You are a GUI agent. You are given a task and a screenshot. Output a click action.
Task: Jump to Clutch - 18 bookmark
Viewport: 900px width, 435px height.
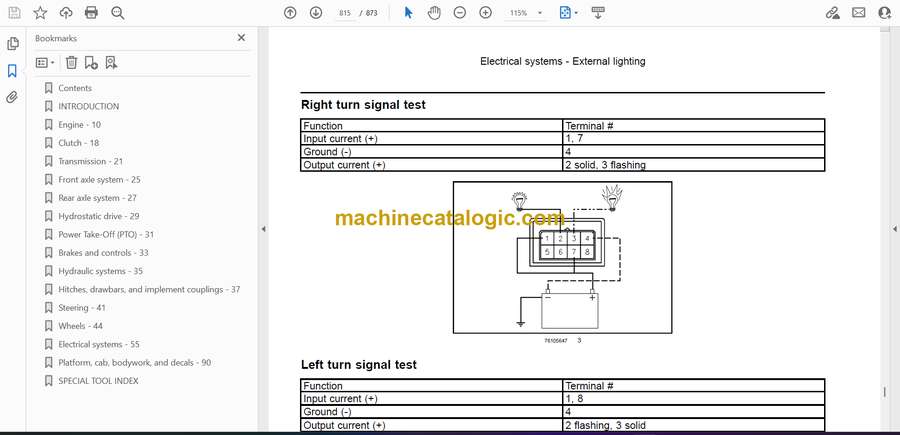coord(78,143)
